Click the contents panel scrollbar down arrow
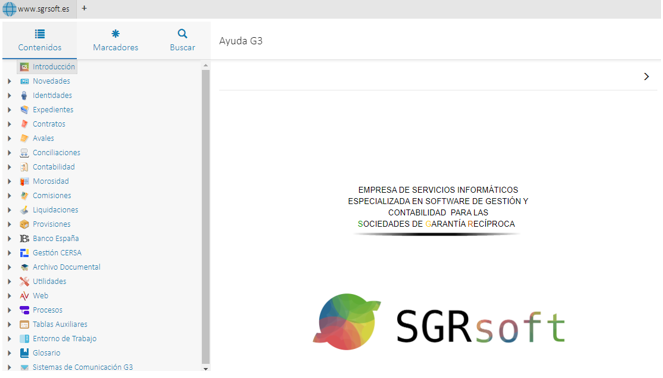The width and height of the screenshot is (663, 378). [x=205, y=368]
